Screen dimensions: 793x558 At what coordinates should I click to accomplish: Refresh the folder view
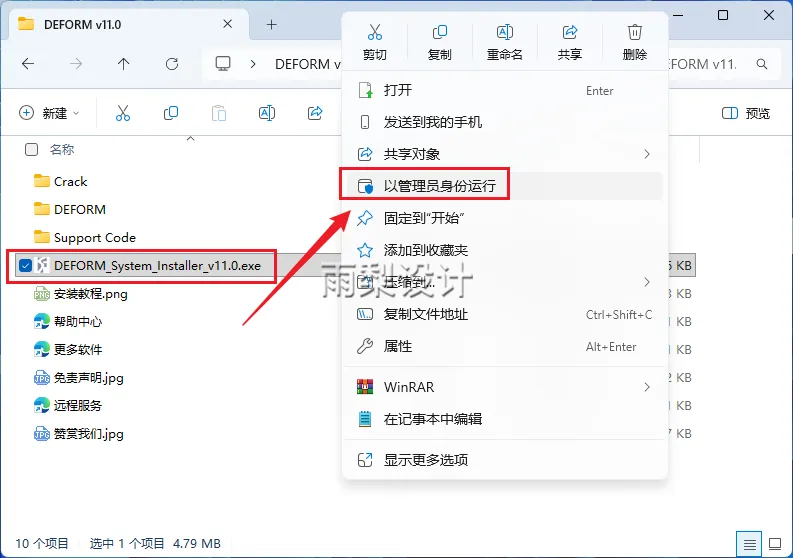click(172, 64)
